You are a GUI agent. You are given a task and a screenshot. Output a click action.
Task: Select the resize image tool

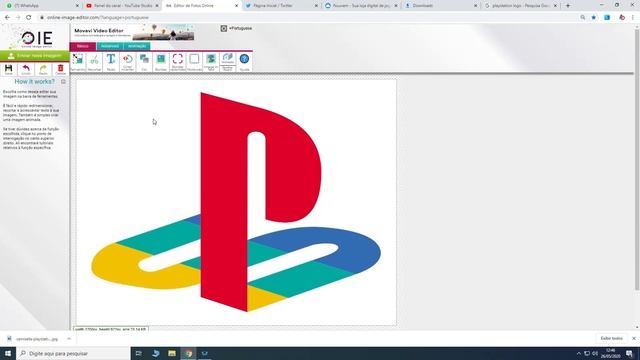[x=78, y=62]
